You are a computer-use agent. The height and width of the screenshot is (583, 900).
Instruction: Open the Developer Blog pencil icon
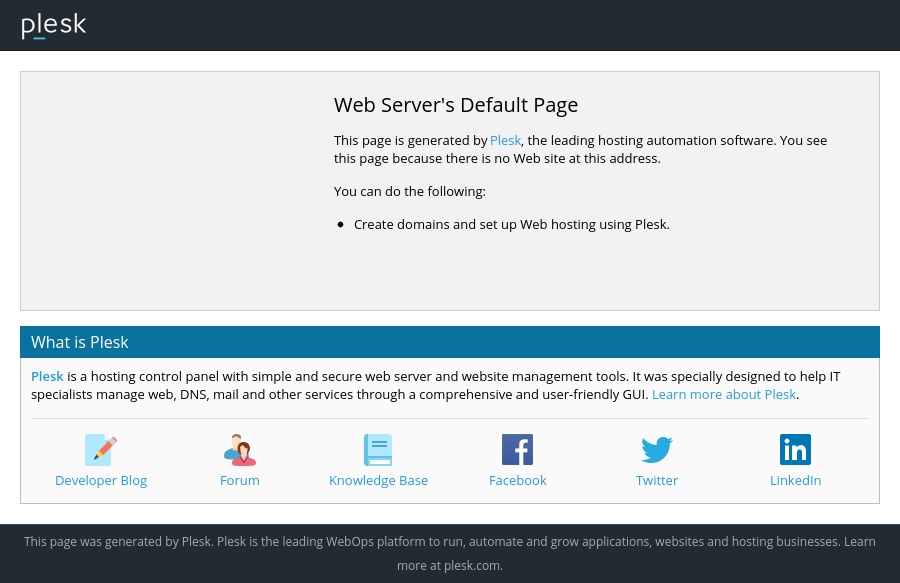[x=101, y=450]
